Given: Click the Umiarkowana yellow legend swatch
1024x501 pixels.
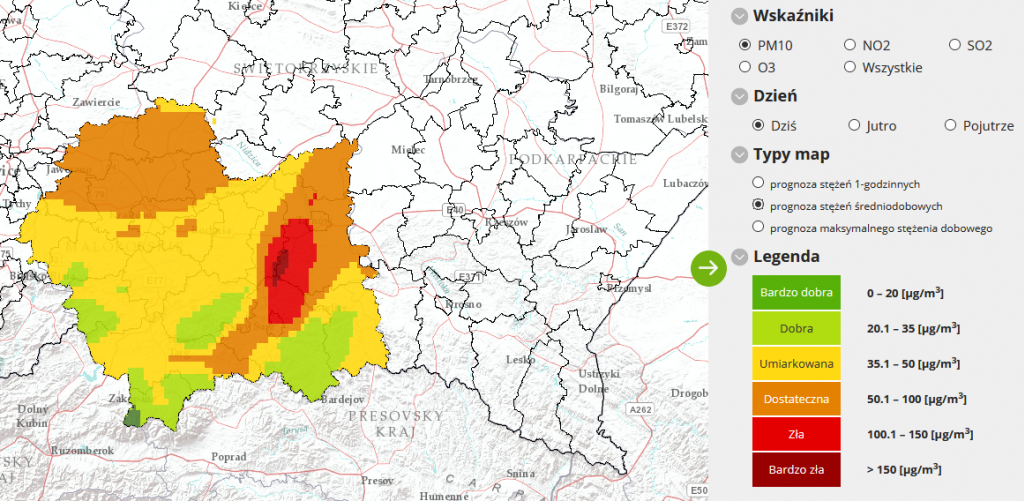Looking at the screenshot, I should coord(796,364).
